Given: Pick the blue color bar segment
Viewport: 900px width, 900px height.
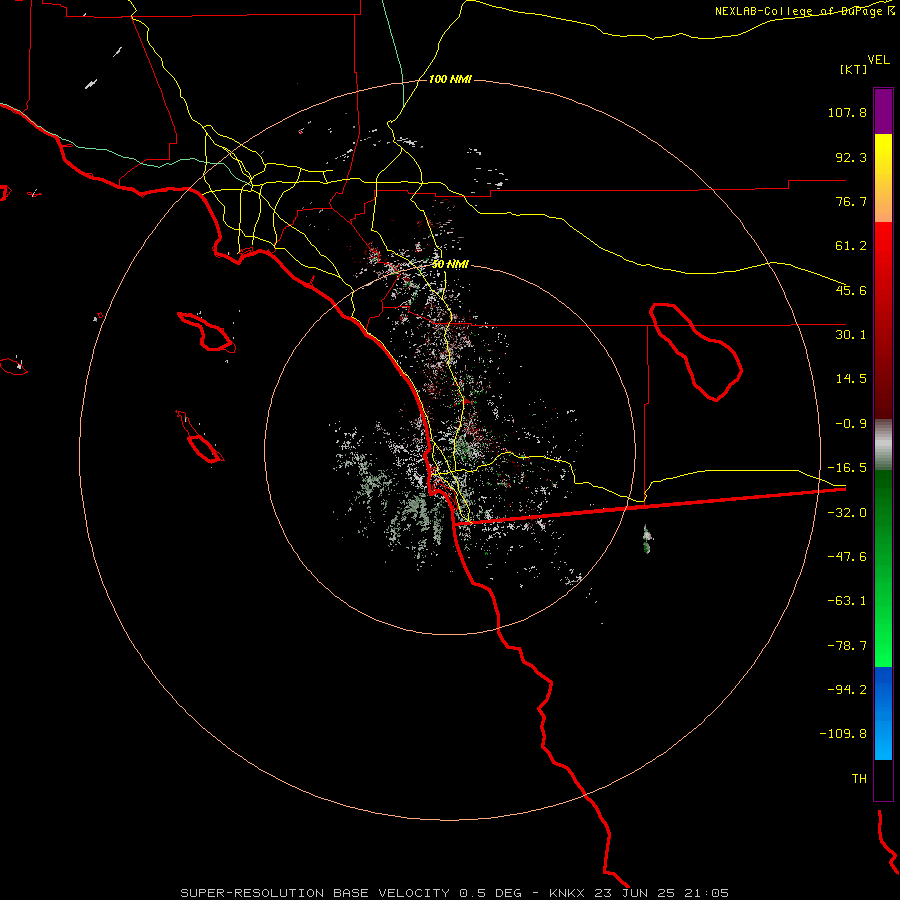Looking at the screenshot, I should [x=883, y=713].
